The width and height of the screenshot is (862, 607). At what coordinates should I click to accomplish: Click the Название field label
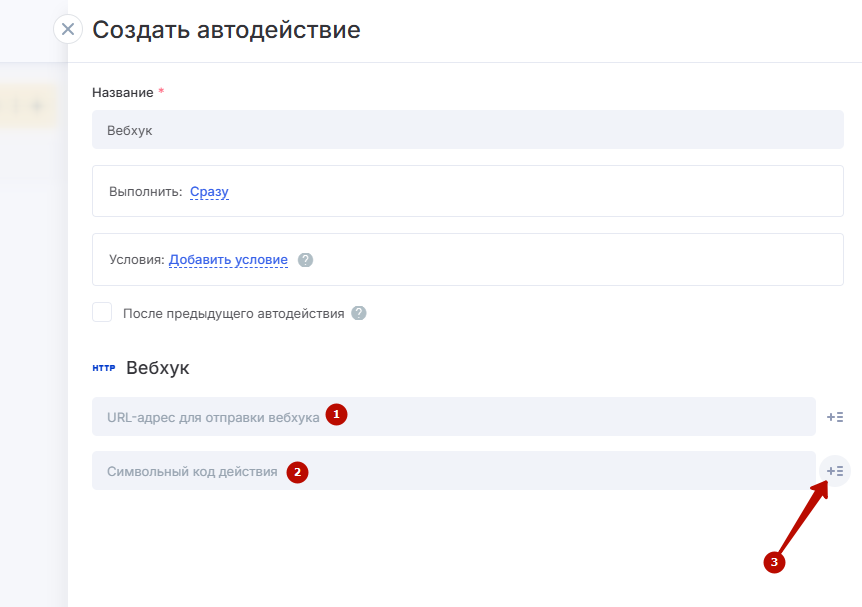tap(123, 92)
